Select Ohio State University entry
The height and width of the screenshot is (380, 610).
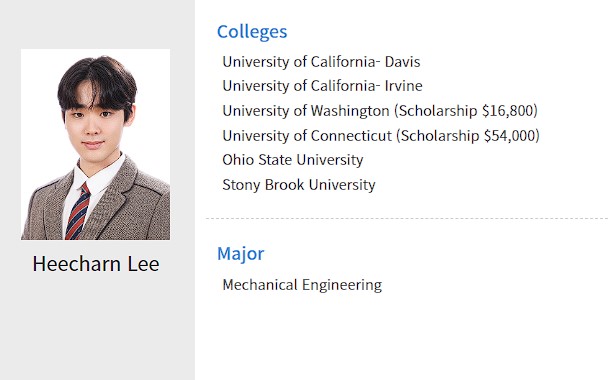pos(293,160)
